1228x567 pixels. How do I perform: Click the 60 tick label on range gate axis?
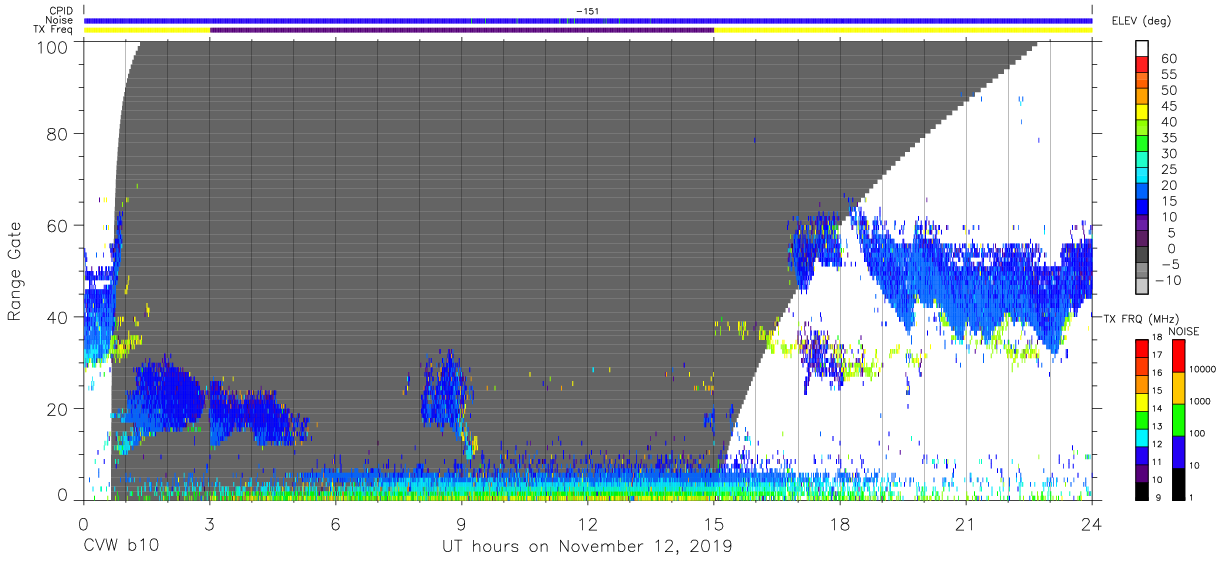coord(56,226)
